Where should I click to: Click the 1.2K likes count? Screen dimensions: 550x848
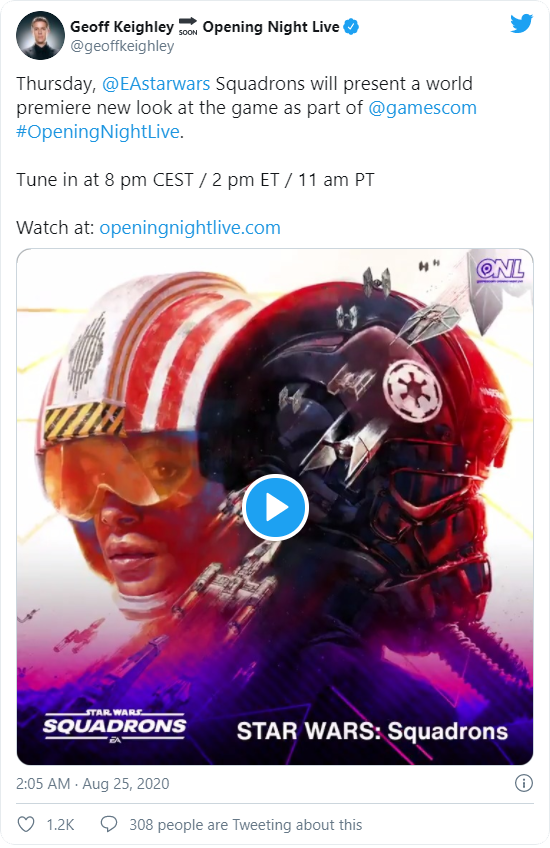(60, 825)
